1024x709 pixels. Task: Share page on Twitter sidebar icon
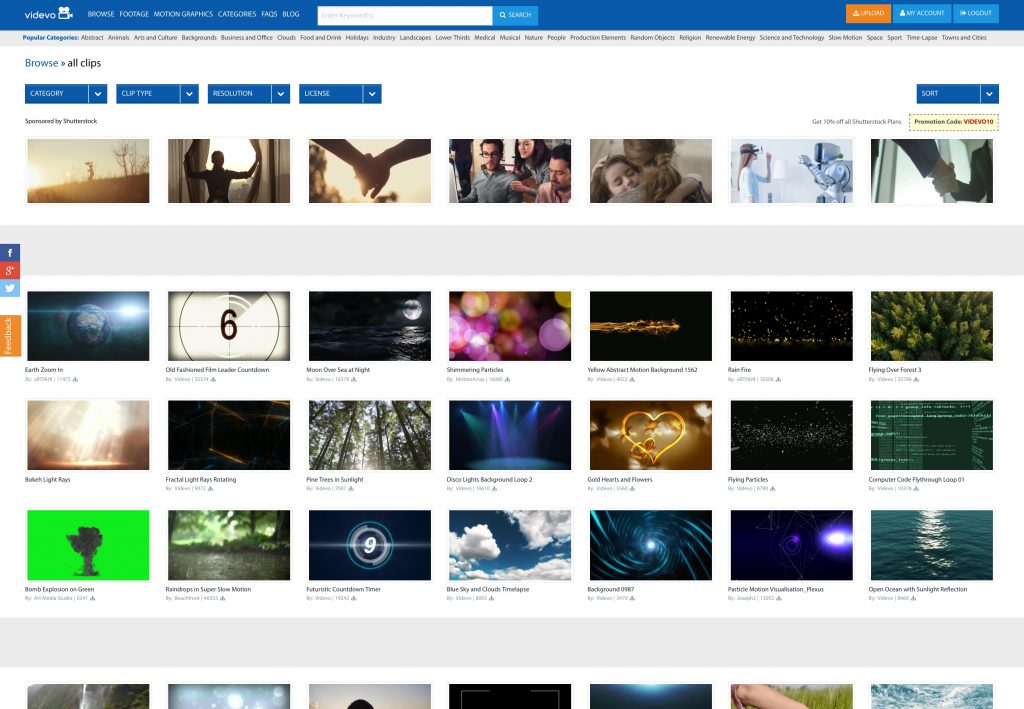point(10,288)
